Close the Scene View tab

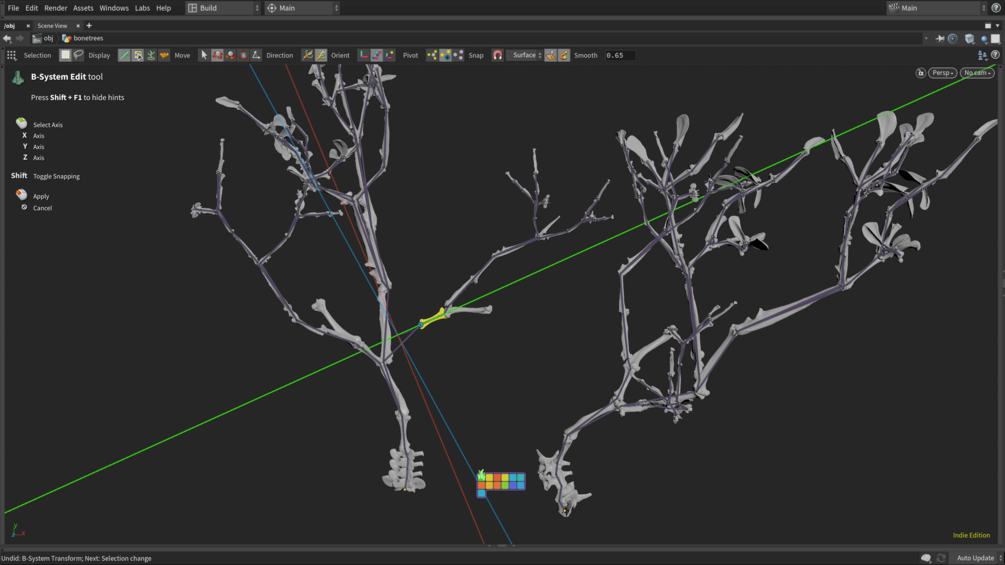pos(78,26)
